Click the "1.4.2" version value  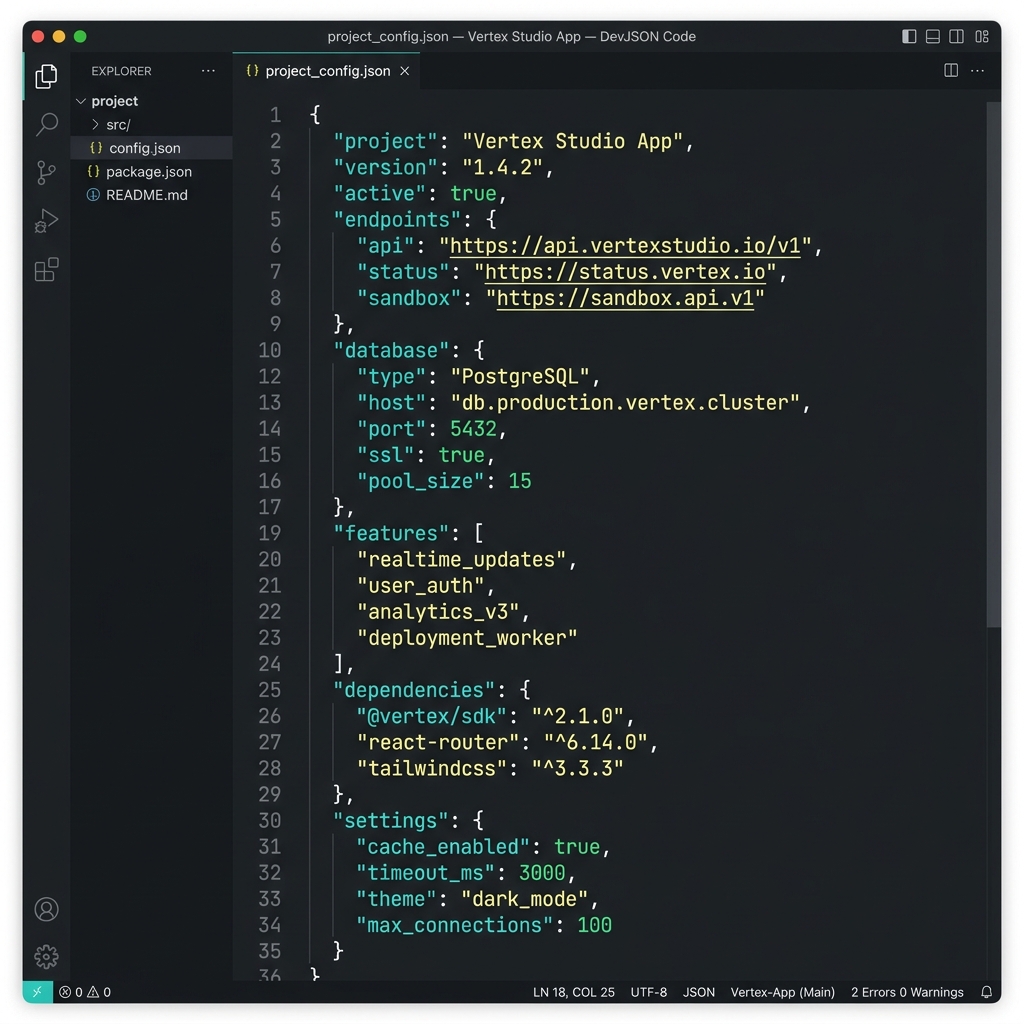pos(502,167)
